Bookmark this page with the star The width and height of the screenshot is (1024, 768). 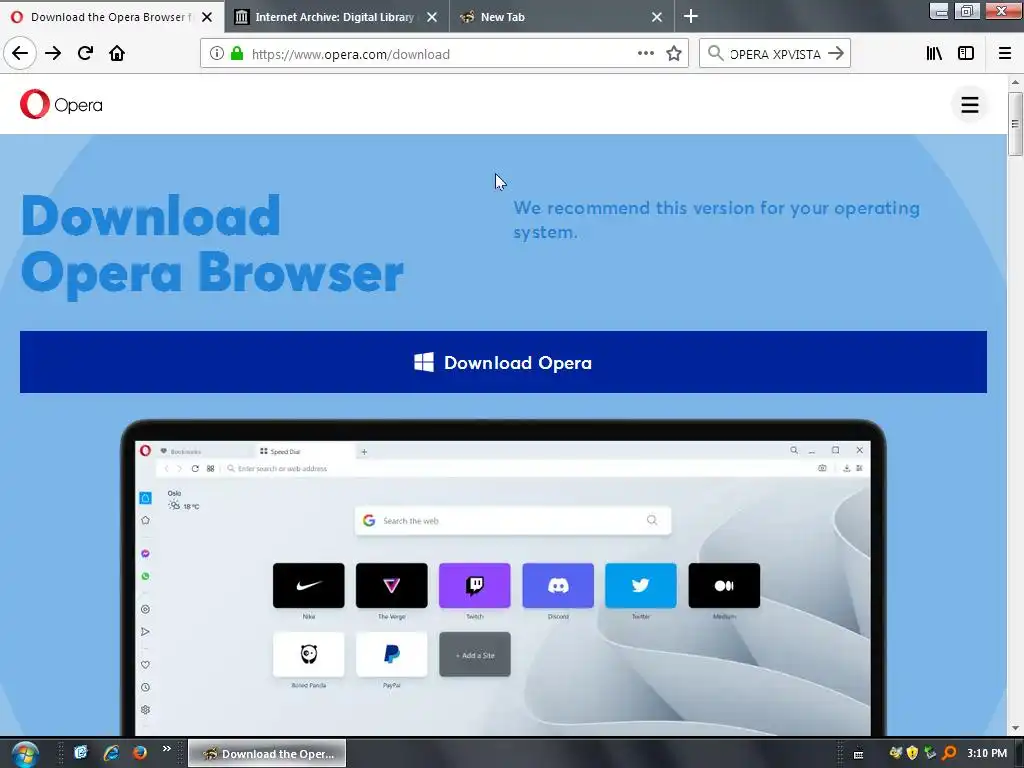pos(674,54)
